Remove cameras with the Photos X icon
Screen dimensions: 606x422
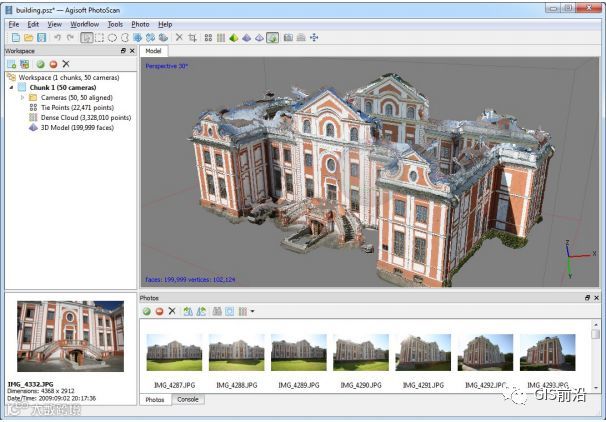click(172, 311)
